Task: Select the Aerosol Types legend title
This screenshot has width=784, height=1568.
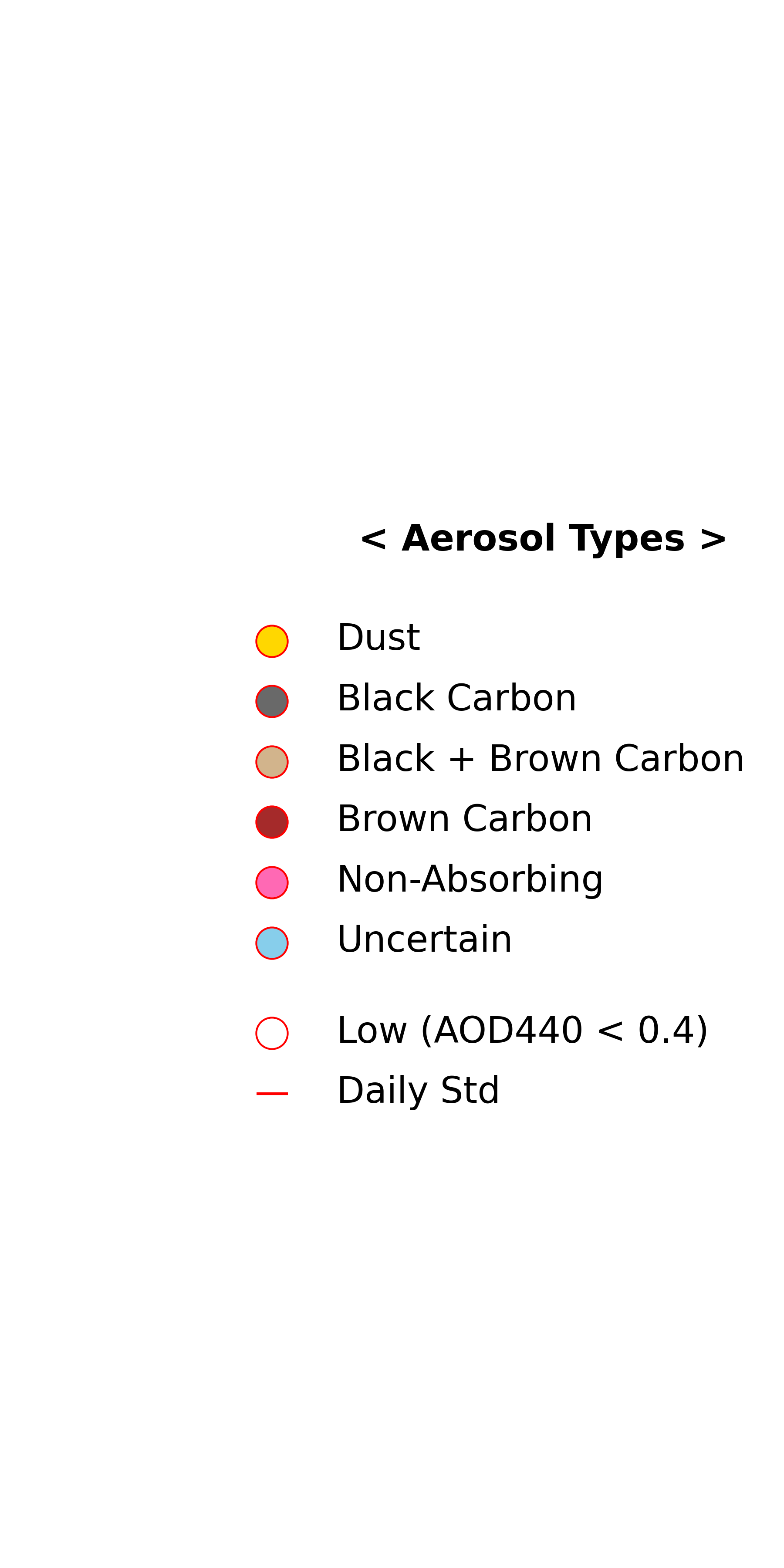Action: 543,539
